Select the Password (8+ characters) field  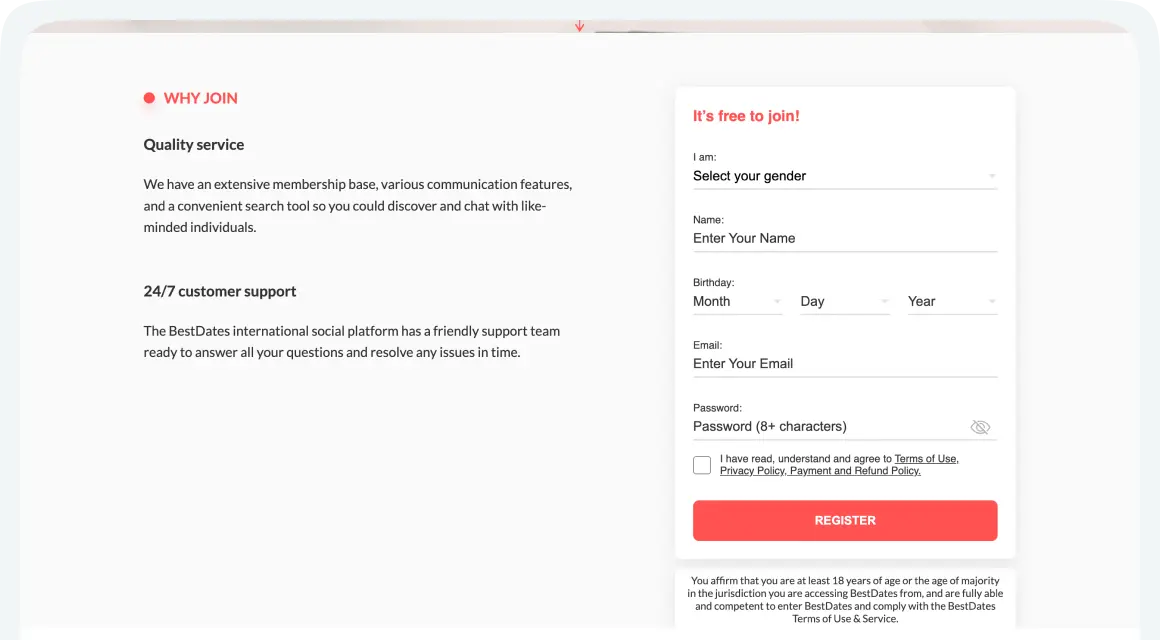click(x=825, y=427)
